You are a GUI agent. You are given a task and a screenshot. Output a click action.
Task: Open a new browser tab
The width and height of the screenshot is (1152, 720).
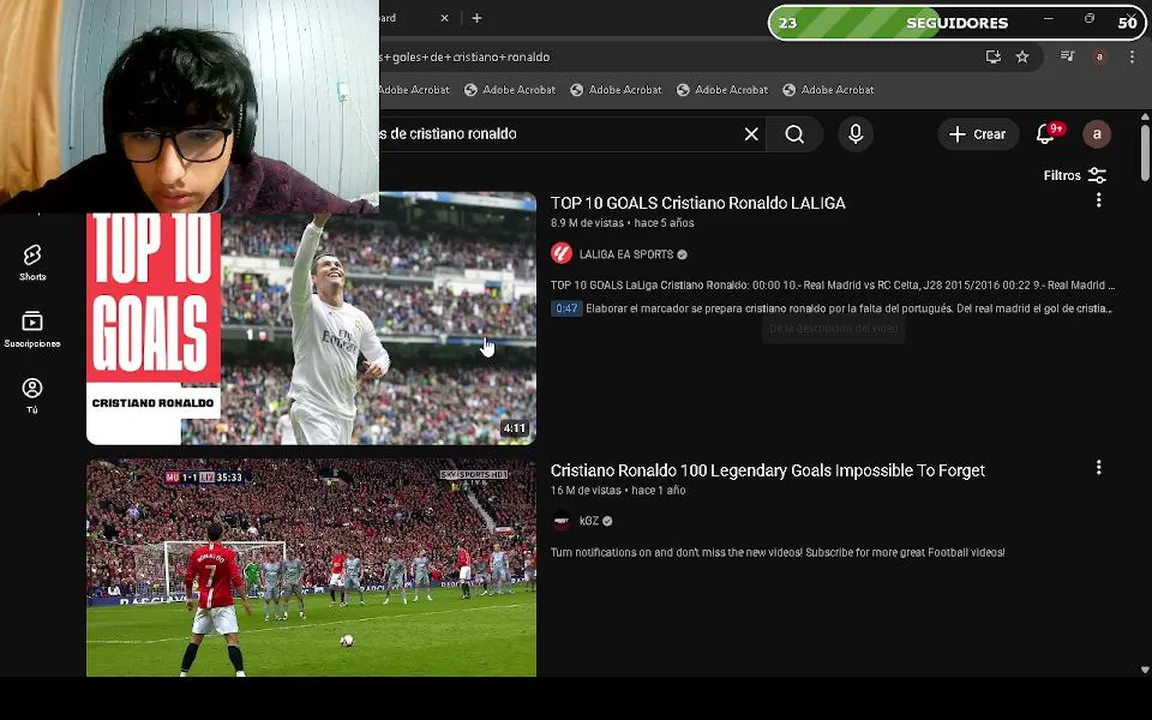(x=477, y=18)
